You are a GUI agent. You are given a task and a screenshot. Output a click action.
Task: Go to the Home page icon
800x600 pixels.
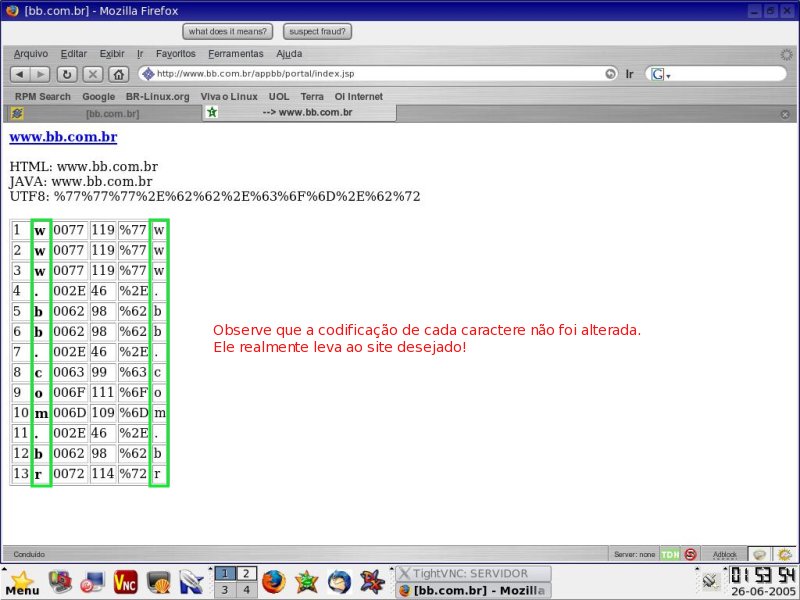click(119, 74)
